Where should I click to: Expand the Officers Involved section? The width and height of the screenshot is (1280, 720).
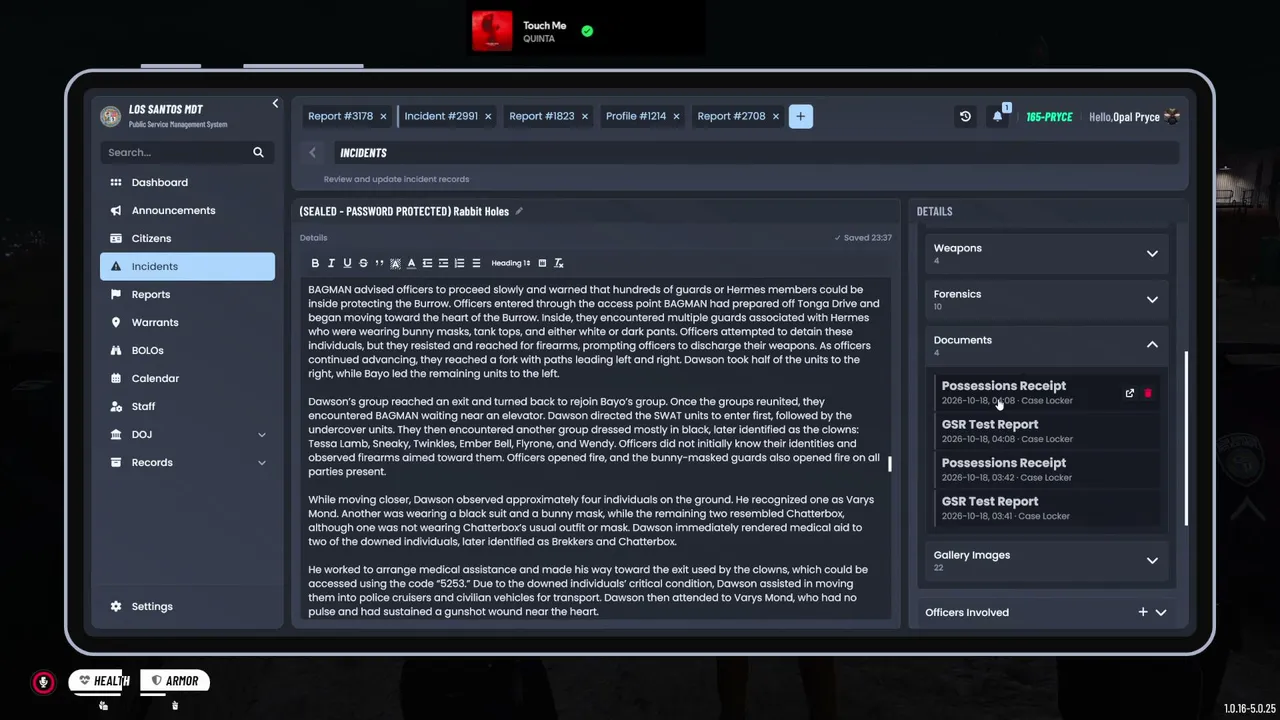coord(1161,612)
